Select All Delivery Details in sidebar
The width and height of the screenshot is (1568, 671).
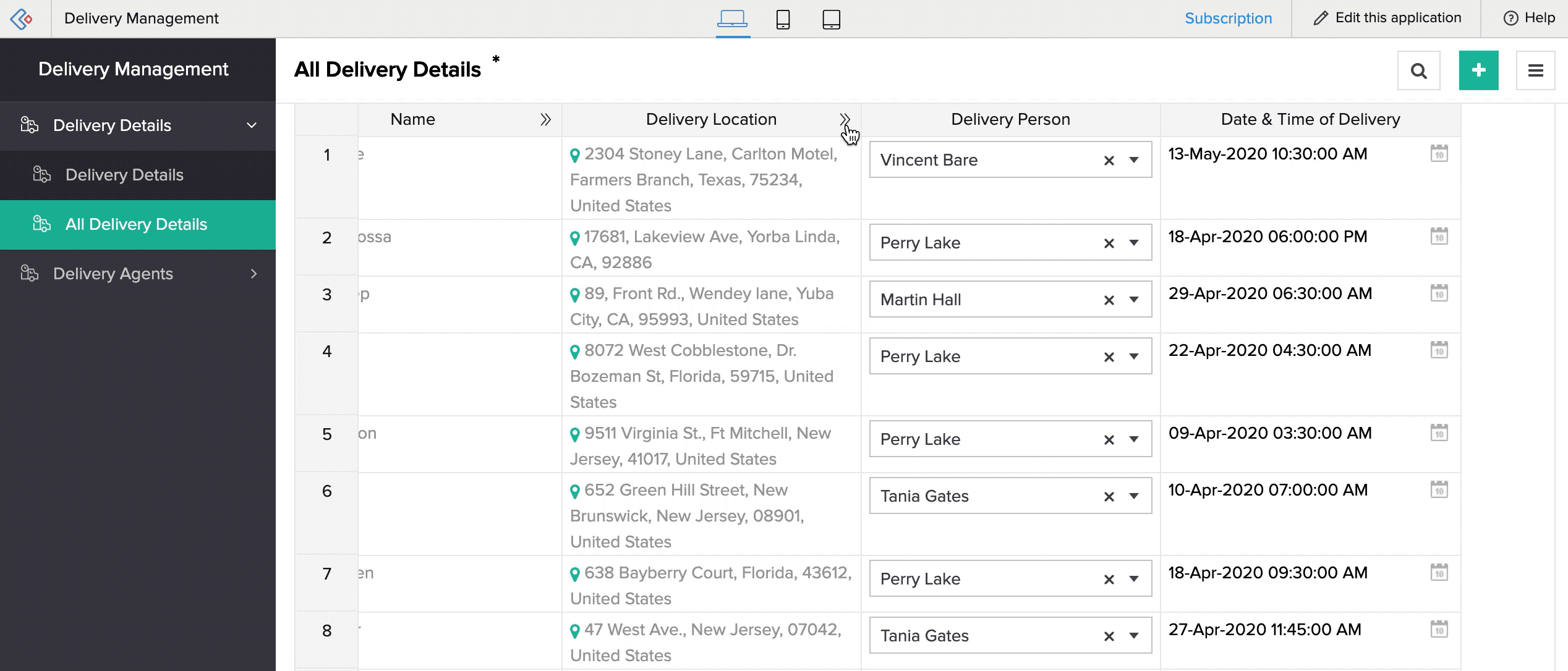pyautogui.click(x=138, y=224)
